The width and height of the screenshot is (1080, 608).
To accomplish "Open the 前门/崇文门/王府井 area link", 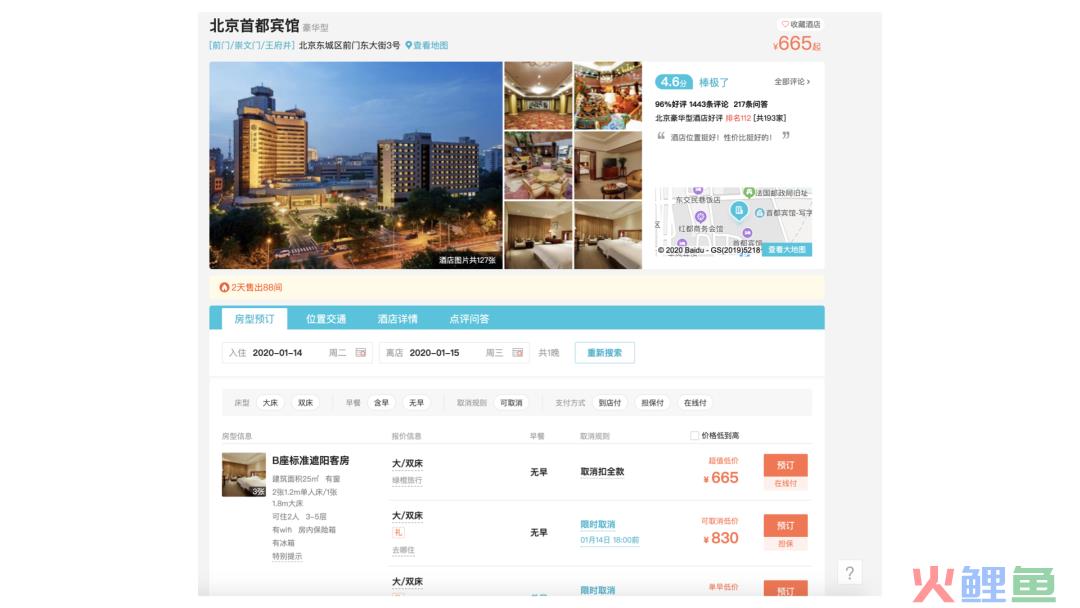I will (x=251, y=45).
